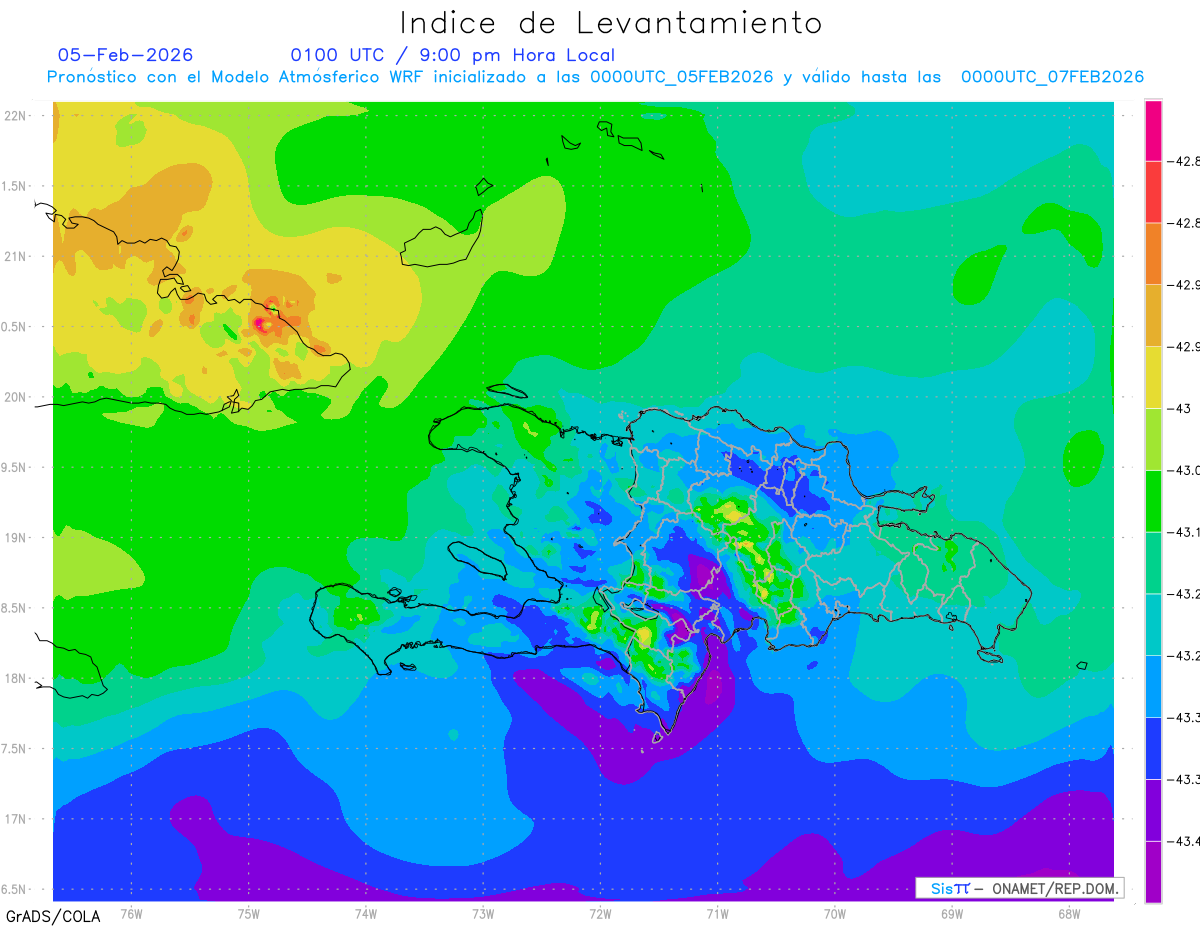The image size is (1200, 927).
Task: Click the dark blue -43.3 legend band
Action: [1153, 748]
